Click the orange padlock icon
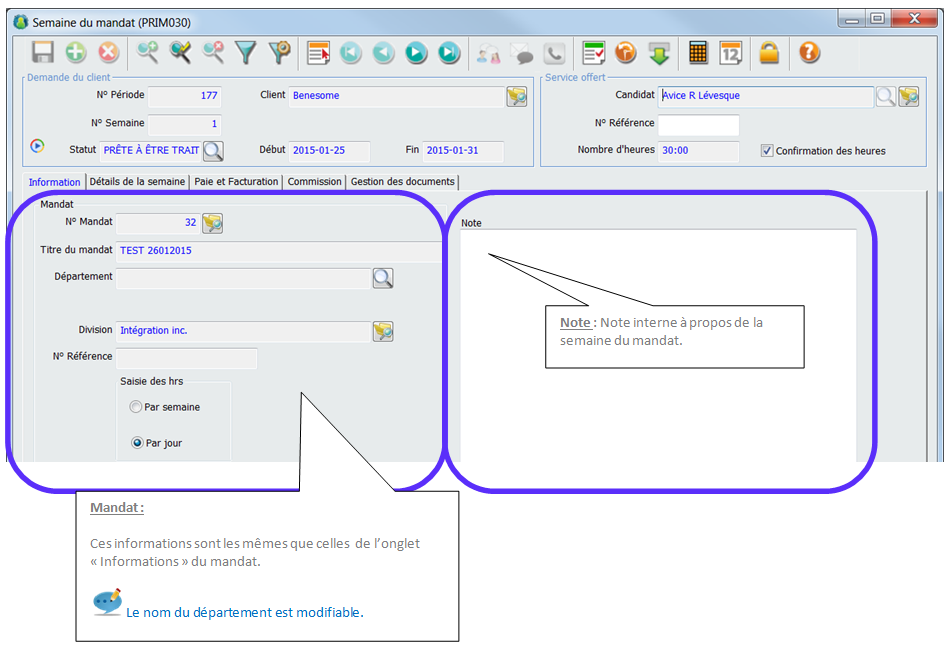This screenshot has height=649, width=949. pos(768,53)
